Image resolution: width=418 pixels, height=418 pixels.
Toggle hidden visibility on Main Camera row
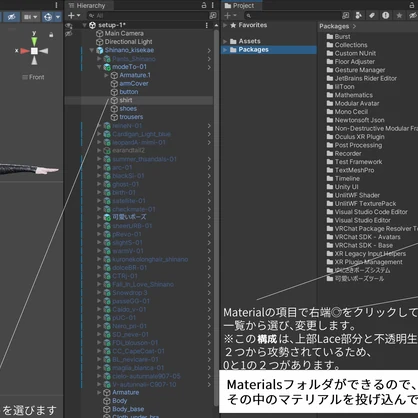click(x=69, y=34)
